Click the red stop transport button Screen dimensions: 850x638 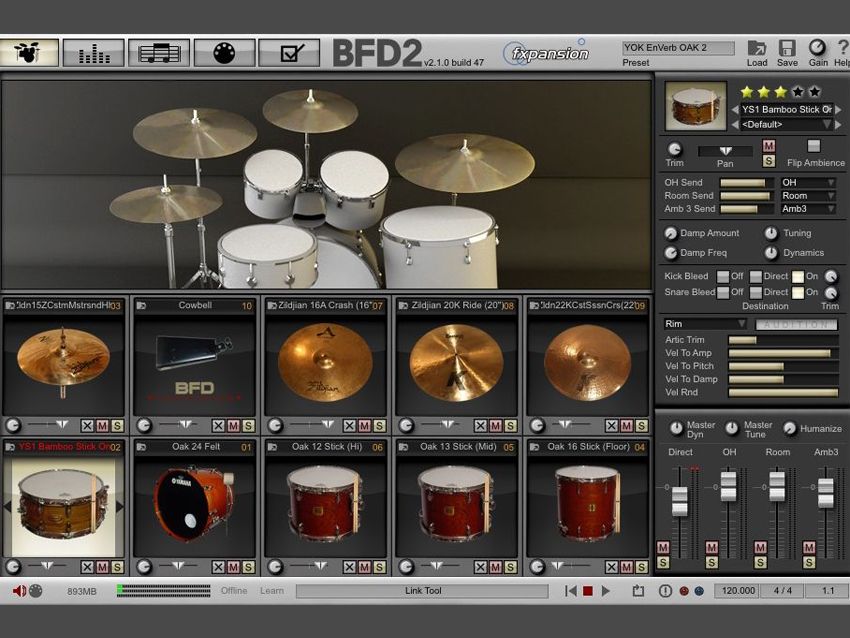[x=588, y=591]
